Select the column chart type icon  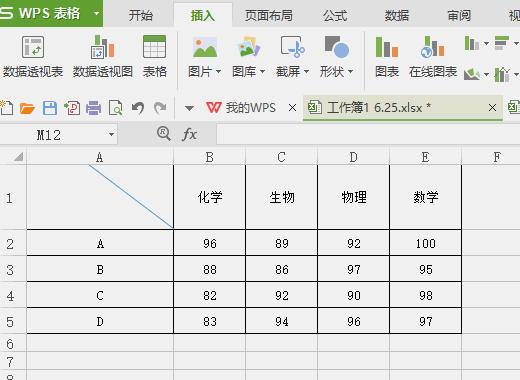pyautogui.click(x=471, y=43)
